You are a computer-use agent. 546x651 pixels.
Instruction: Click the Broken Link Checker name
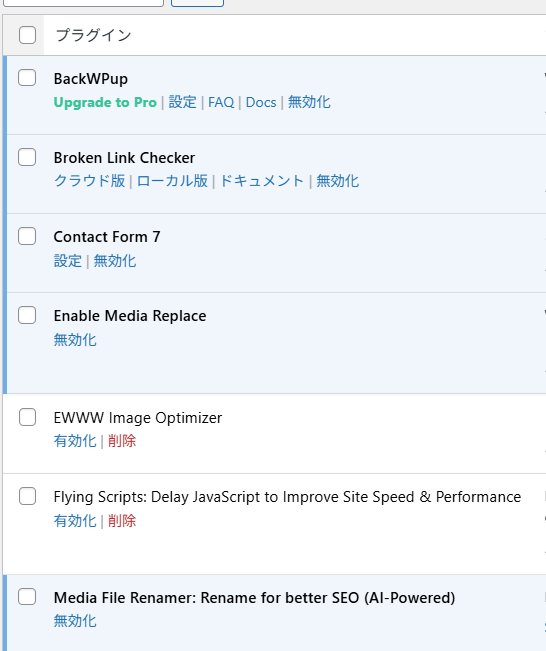coord(124,158)
